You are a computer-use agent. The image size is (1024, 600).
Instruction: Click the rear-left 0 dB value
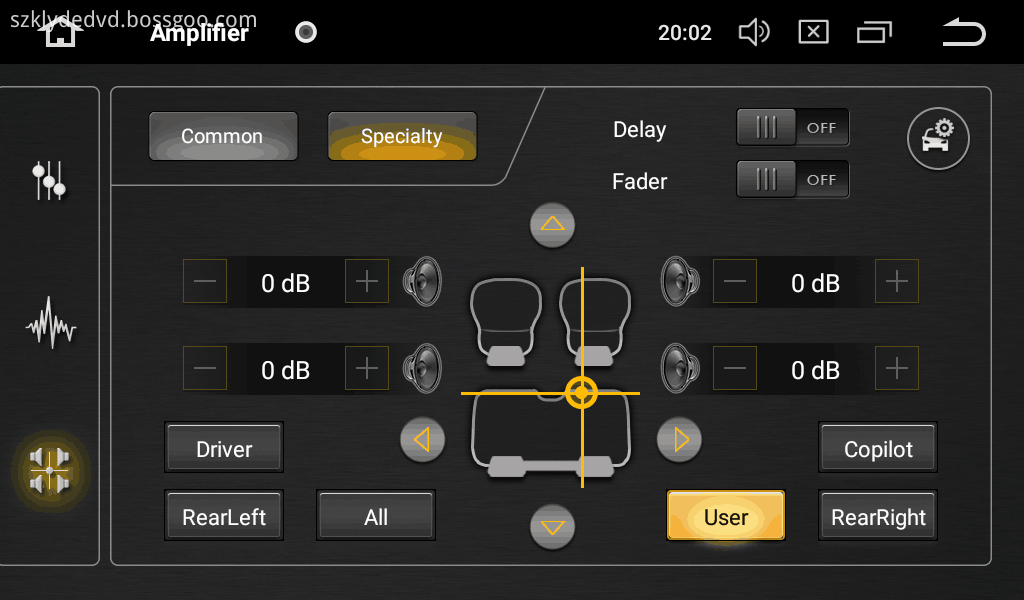[x=285, y=370]
